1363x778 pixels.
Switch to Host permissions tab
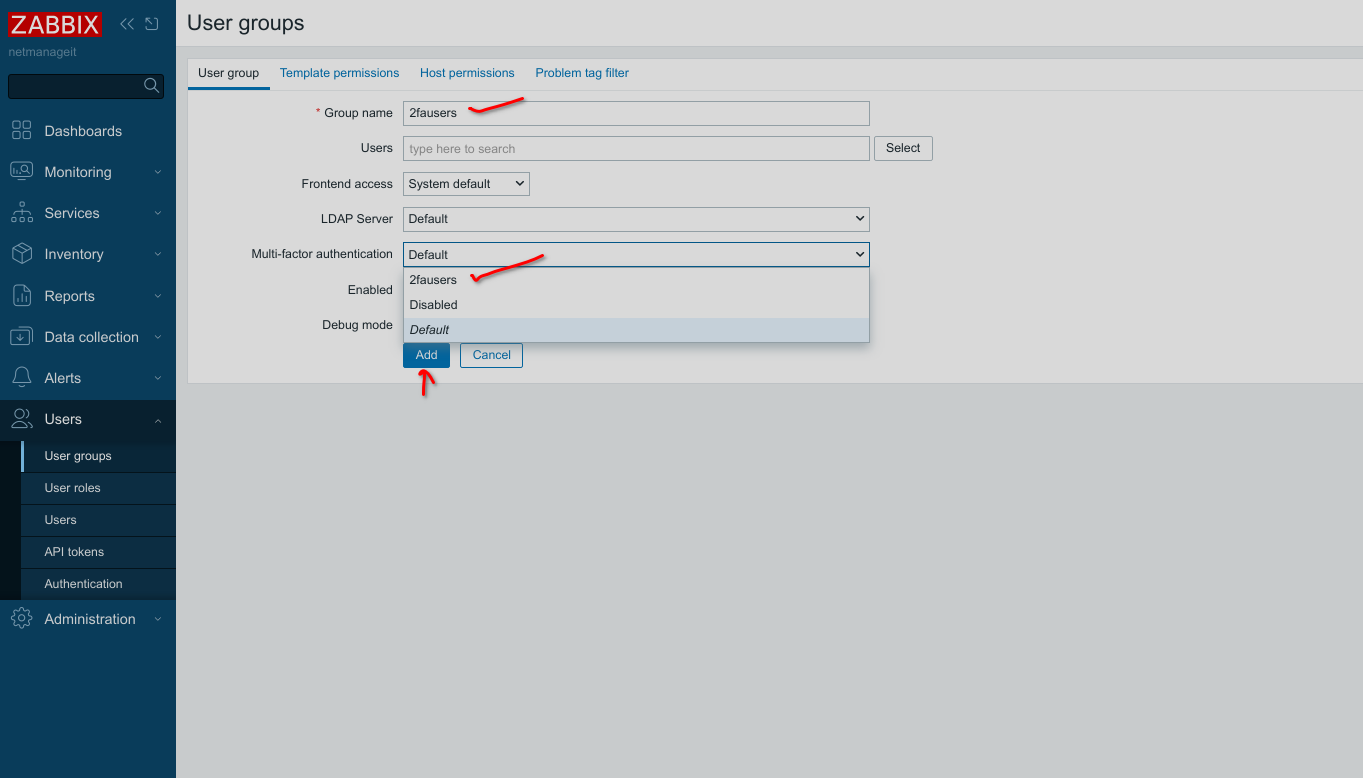[x=467, y=73]
